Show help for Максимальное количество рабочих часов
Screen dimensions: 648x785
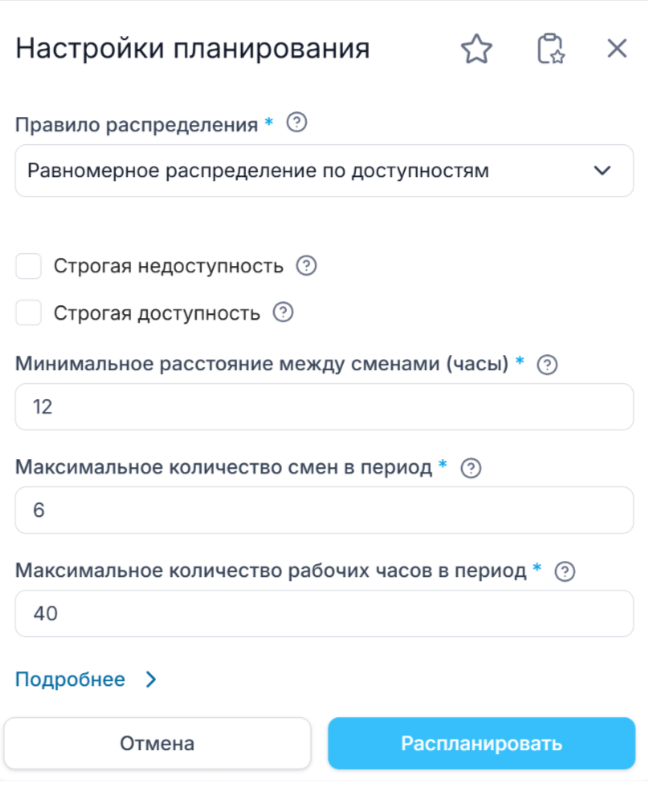(x=565, y=571)
